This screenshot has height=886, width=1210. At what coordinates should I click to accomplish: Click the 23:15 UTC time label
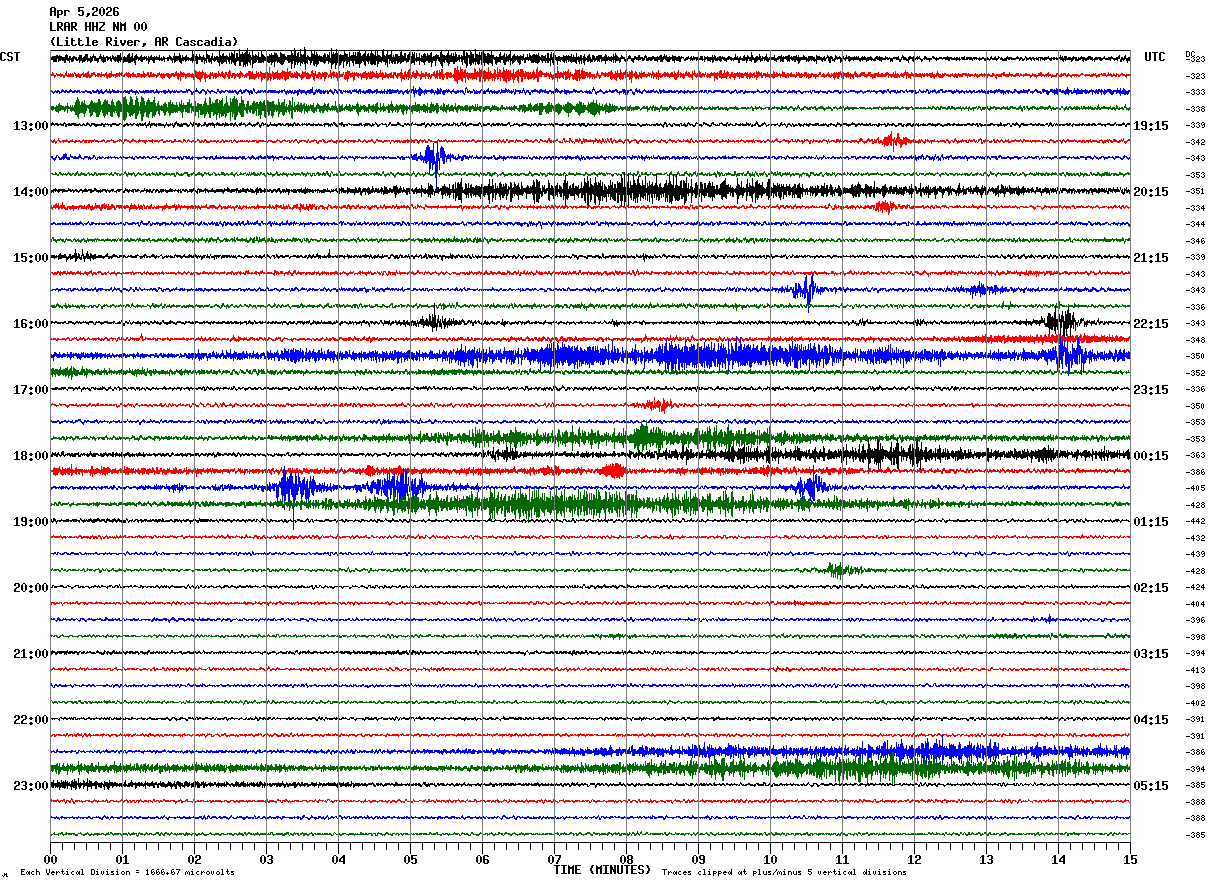[1151, 389]
